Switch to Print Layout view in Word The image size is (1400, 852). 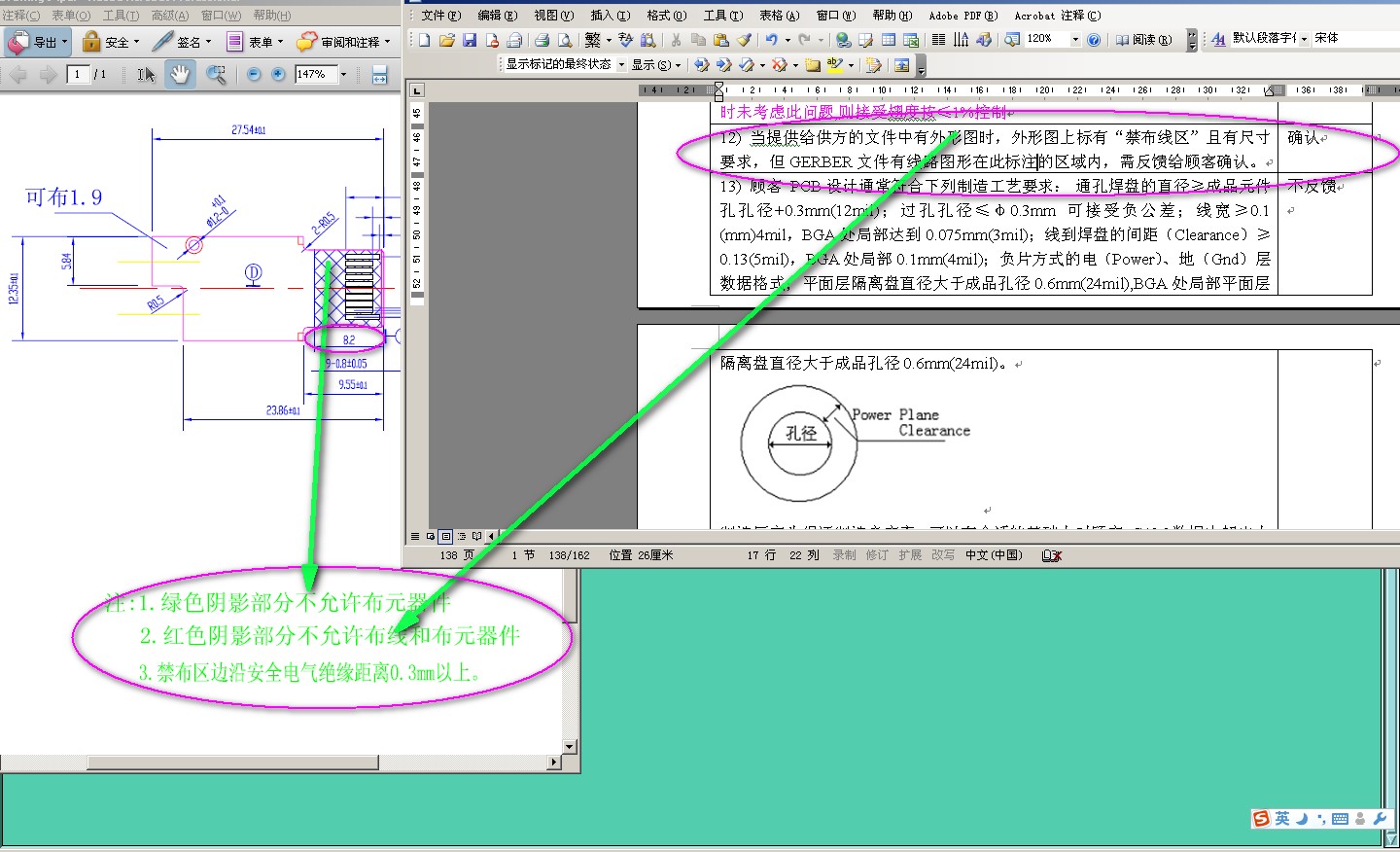click(446, 536)
